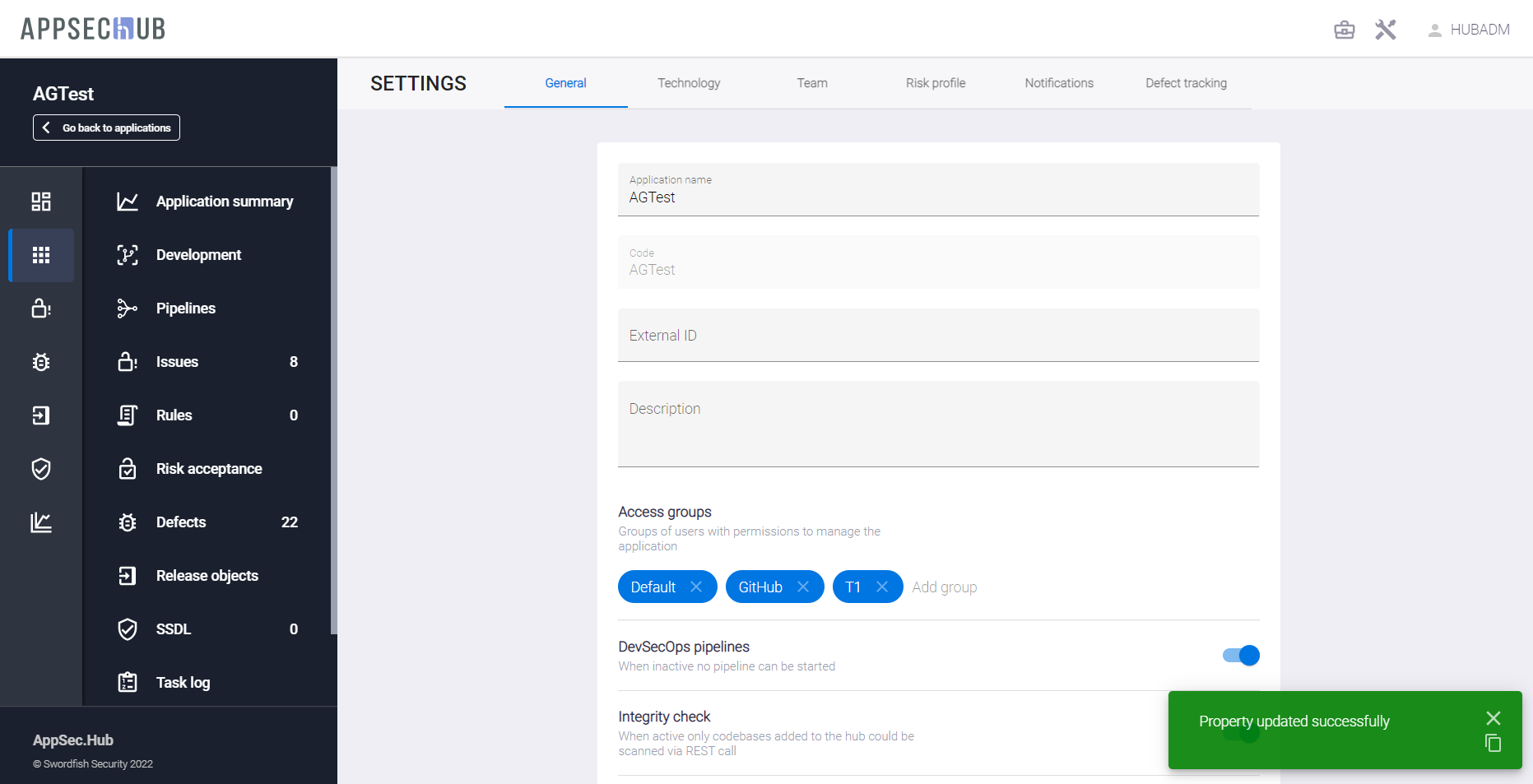Open the HUBADM user menu
The image size is (1533, 784).
click(1469, 30)
